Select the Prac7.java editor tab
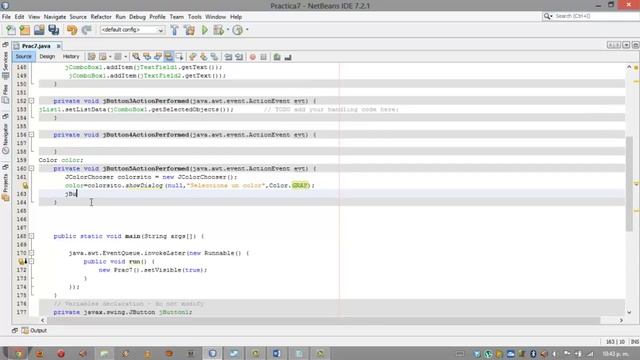The height and width of the screenshot is (360, 640). [x=36, y=46]
